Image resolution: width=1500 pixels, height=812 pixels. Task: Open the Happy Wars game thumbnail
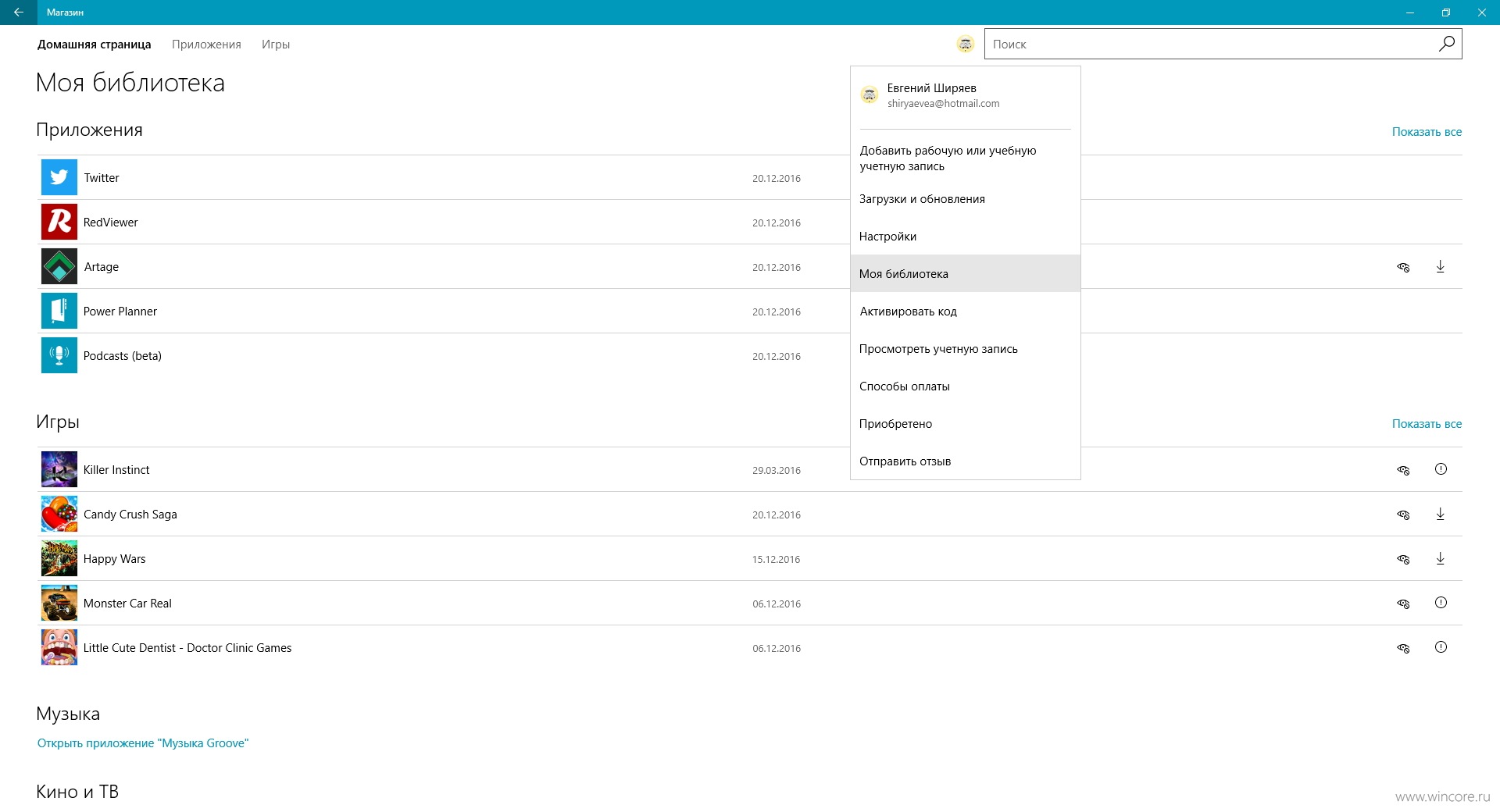coord(59,558)
